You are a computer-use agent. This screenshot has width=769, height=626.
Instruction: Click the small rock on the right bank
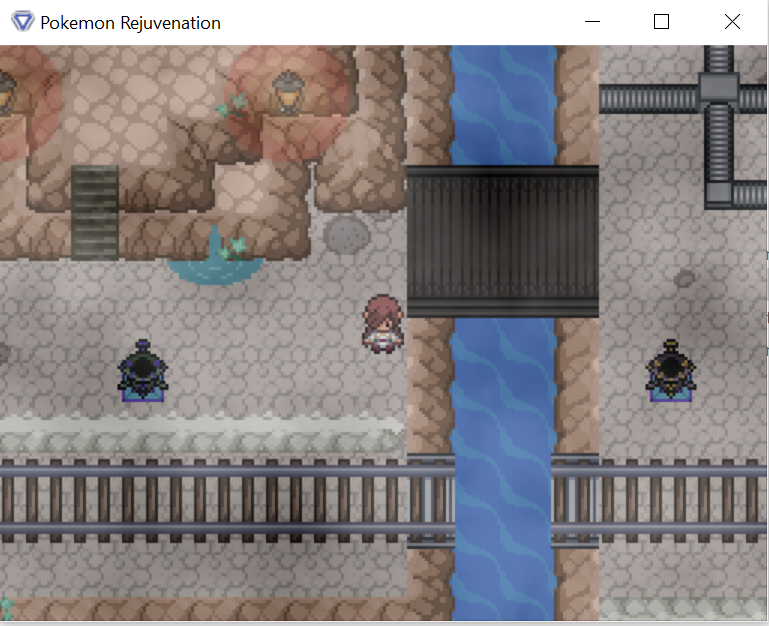685,278
